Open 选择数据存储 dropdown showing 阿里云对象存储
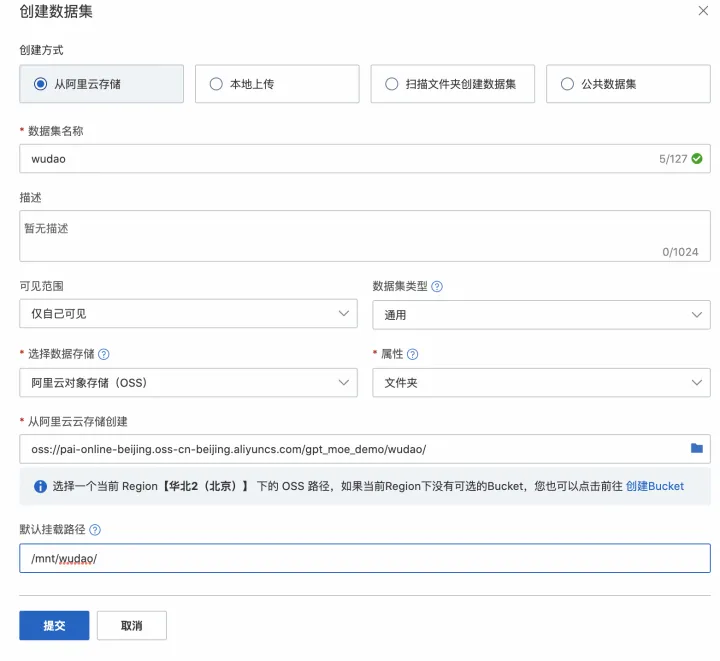720x661 pixels. (188, 382)
